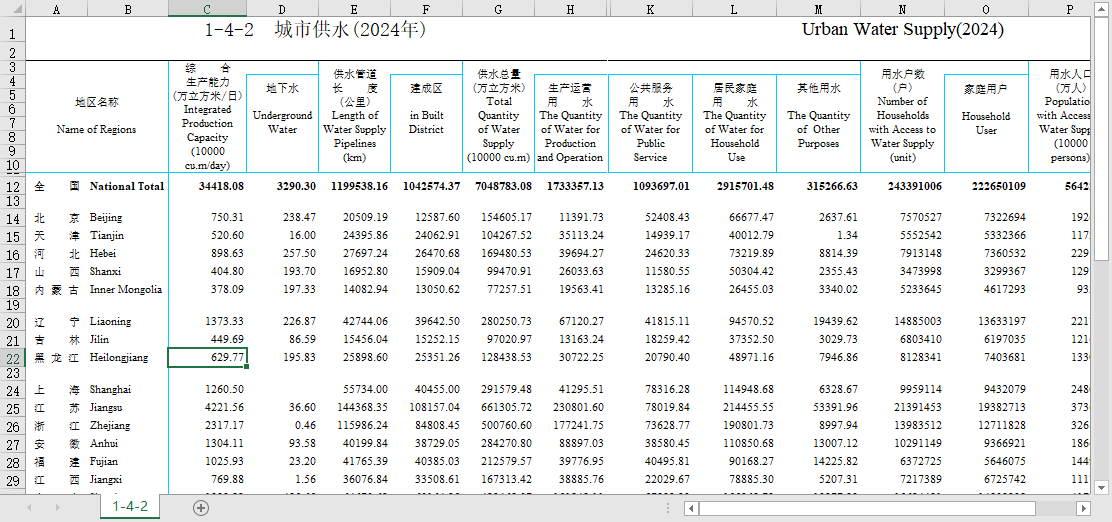Click the in Built District header cell

pos(426,123)
